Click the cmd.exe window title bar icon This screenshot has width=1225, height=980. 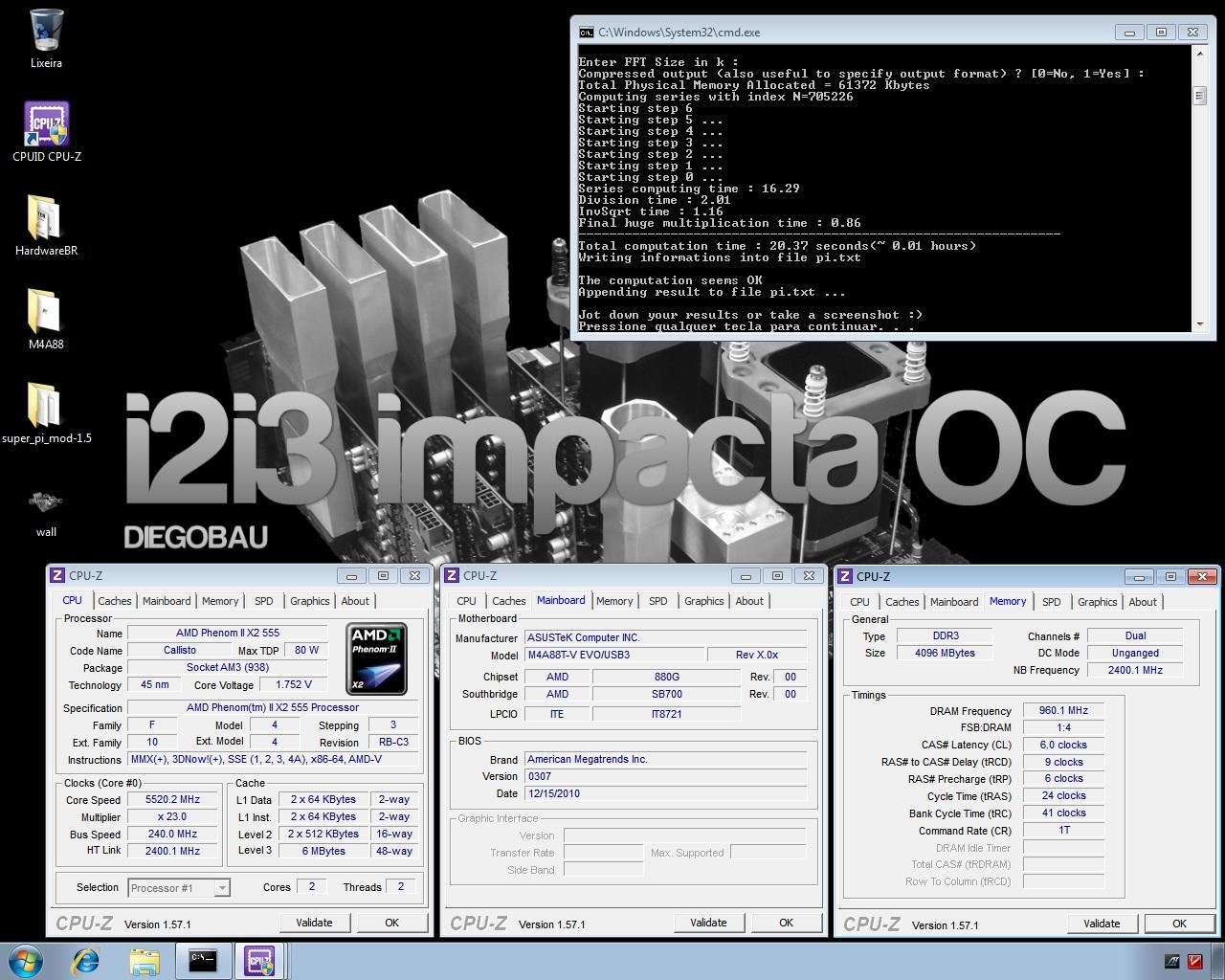coord(587,32)
